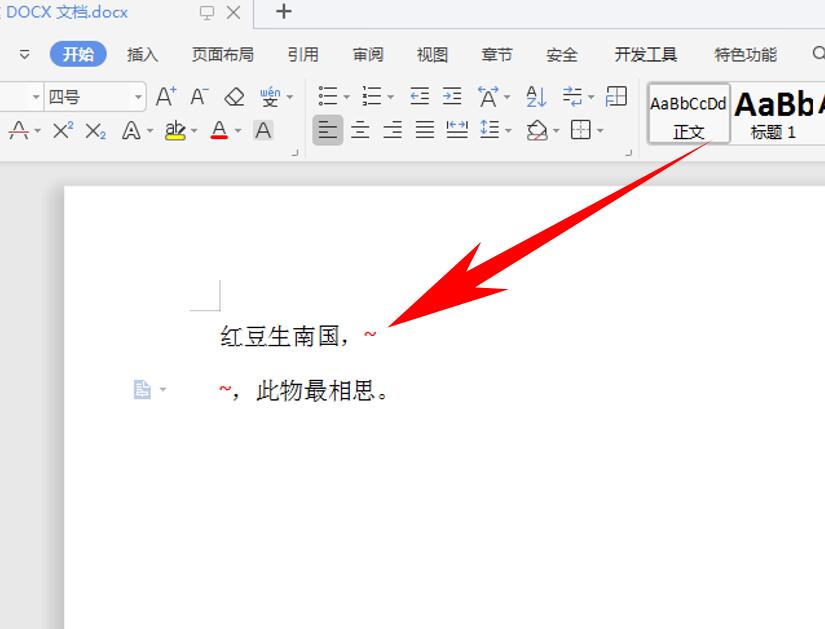The image size is (825, 629).
Task: Expand numbered list style options
Action: (x=390, y=97)
